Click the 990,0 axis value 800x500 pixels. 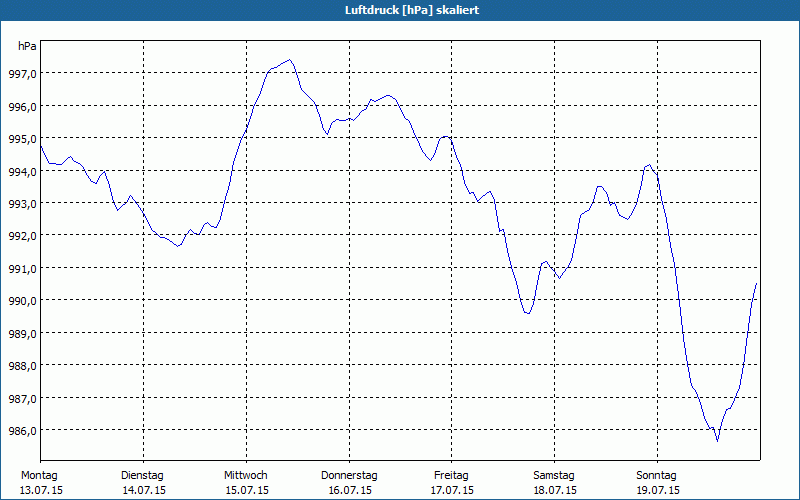[x=22, y=301]
